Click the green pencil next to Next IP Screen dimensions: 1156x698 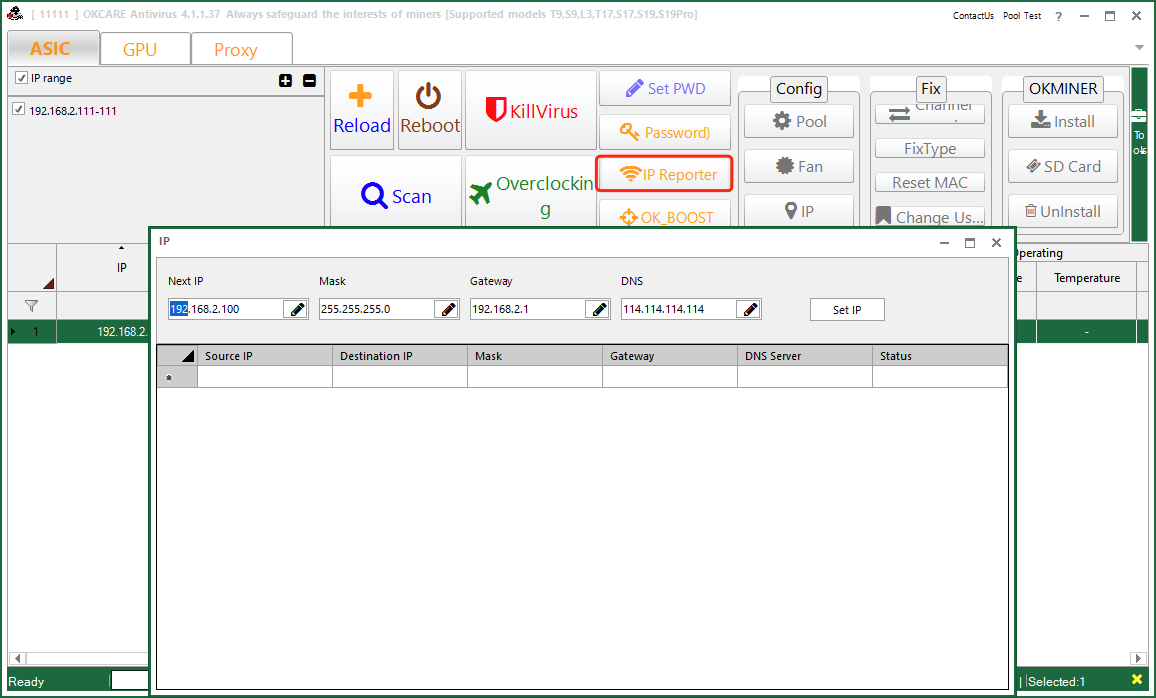click(297, 310)
